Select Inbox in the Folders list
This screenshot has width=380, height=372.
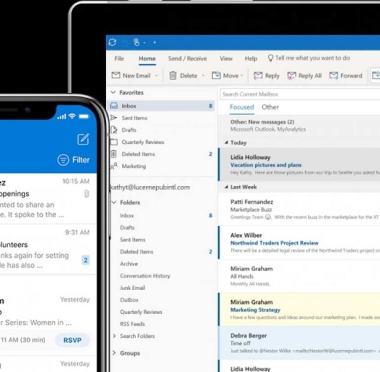pyautogui.click(x=127, y=216)
